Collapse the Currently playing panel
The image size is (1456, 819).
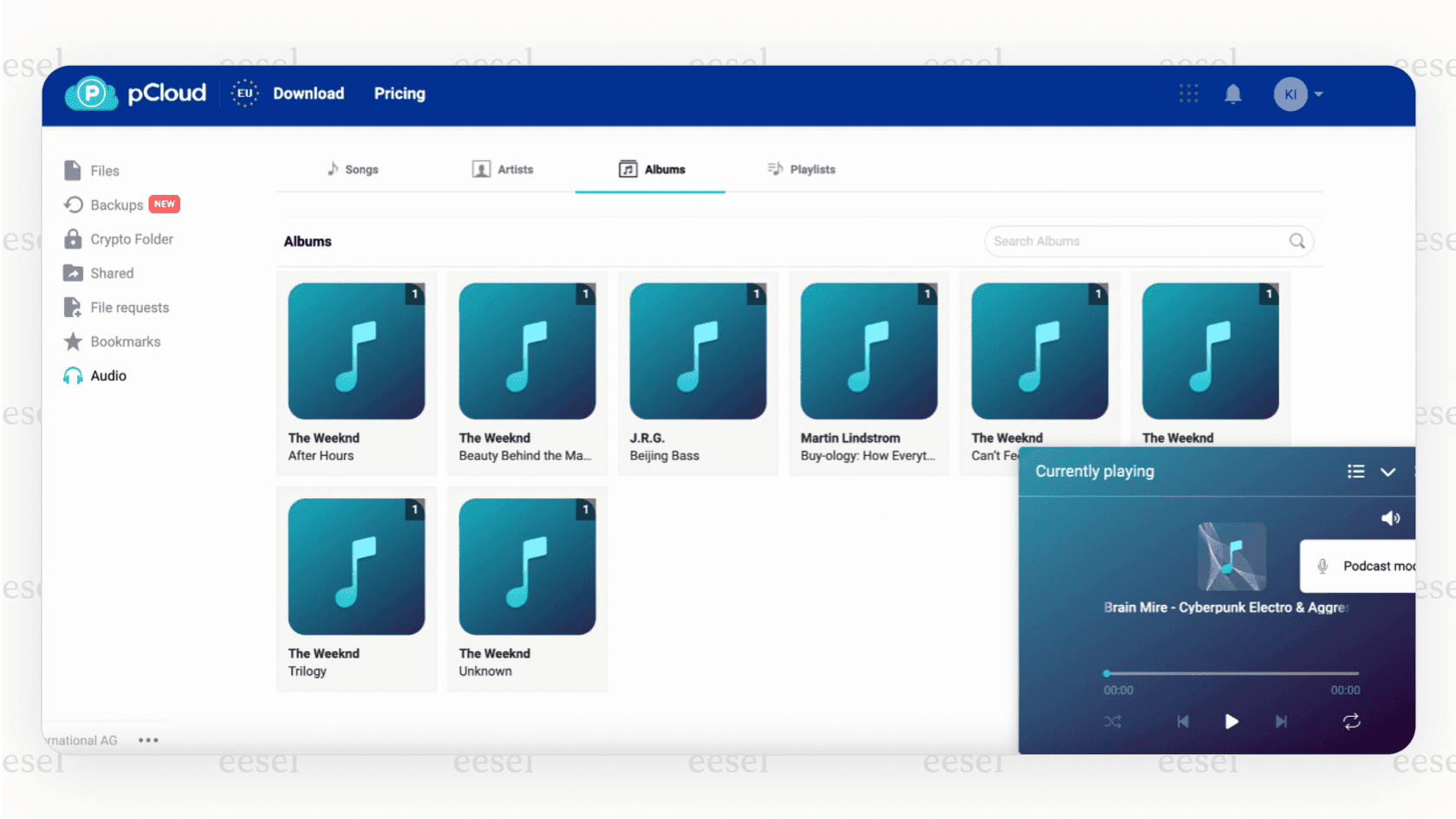tap(1388, 471)
